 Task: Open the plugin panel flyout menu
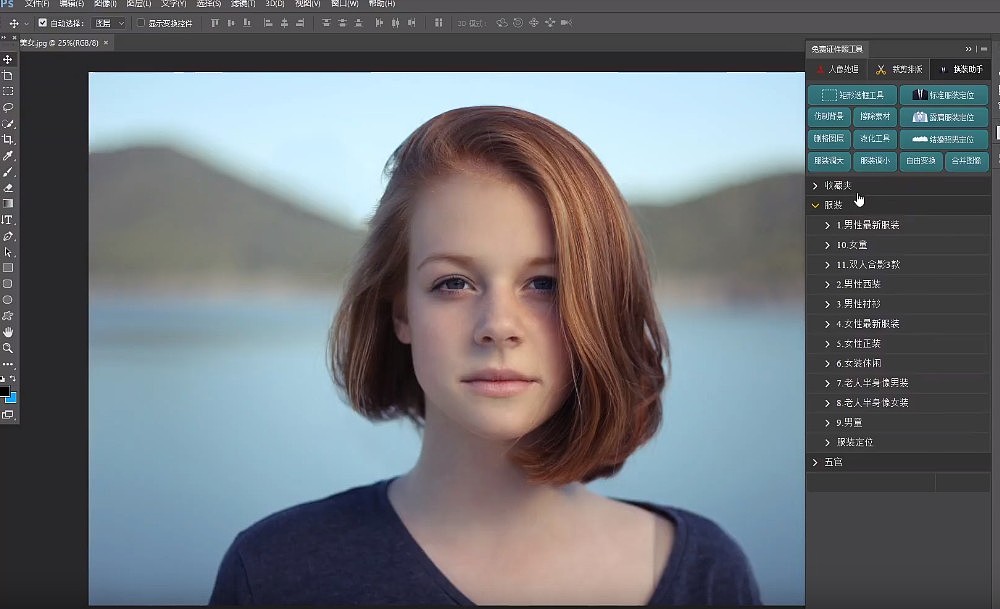(984, 49)
